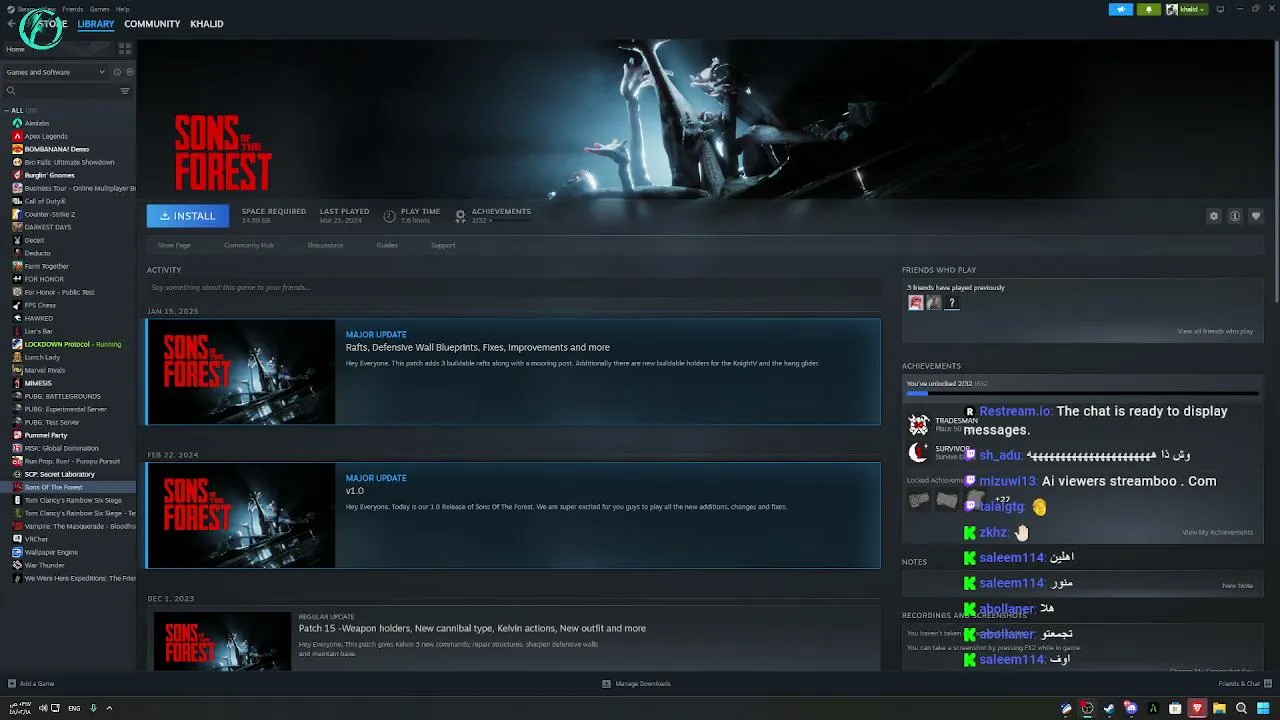1280x720 pixels.
Task: Add Sons Of The Forest to favorites
Action: (1256, 216)
